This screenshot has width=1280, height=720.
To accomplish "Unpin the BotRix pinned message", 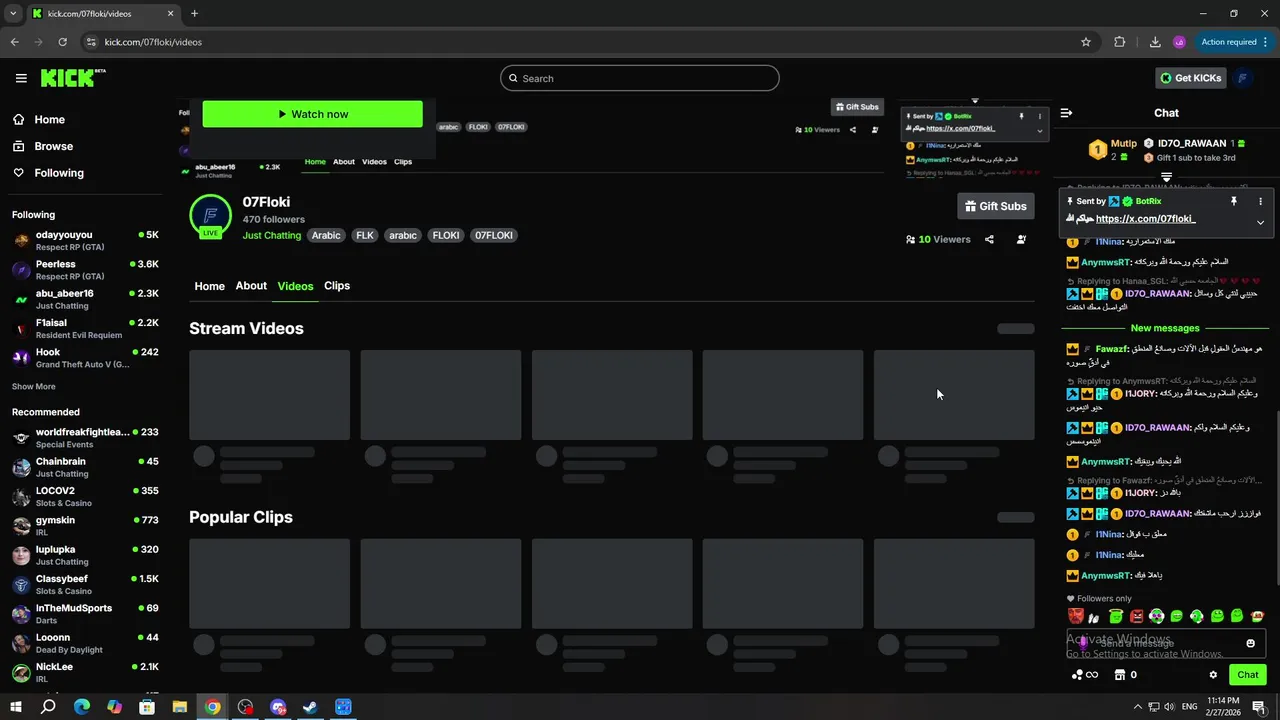I will (1233, 201).
